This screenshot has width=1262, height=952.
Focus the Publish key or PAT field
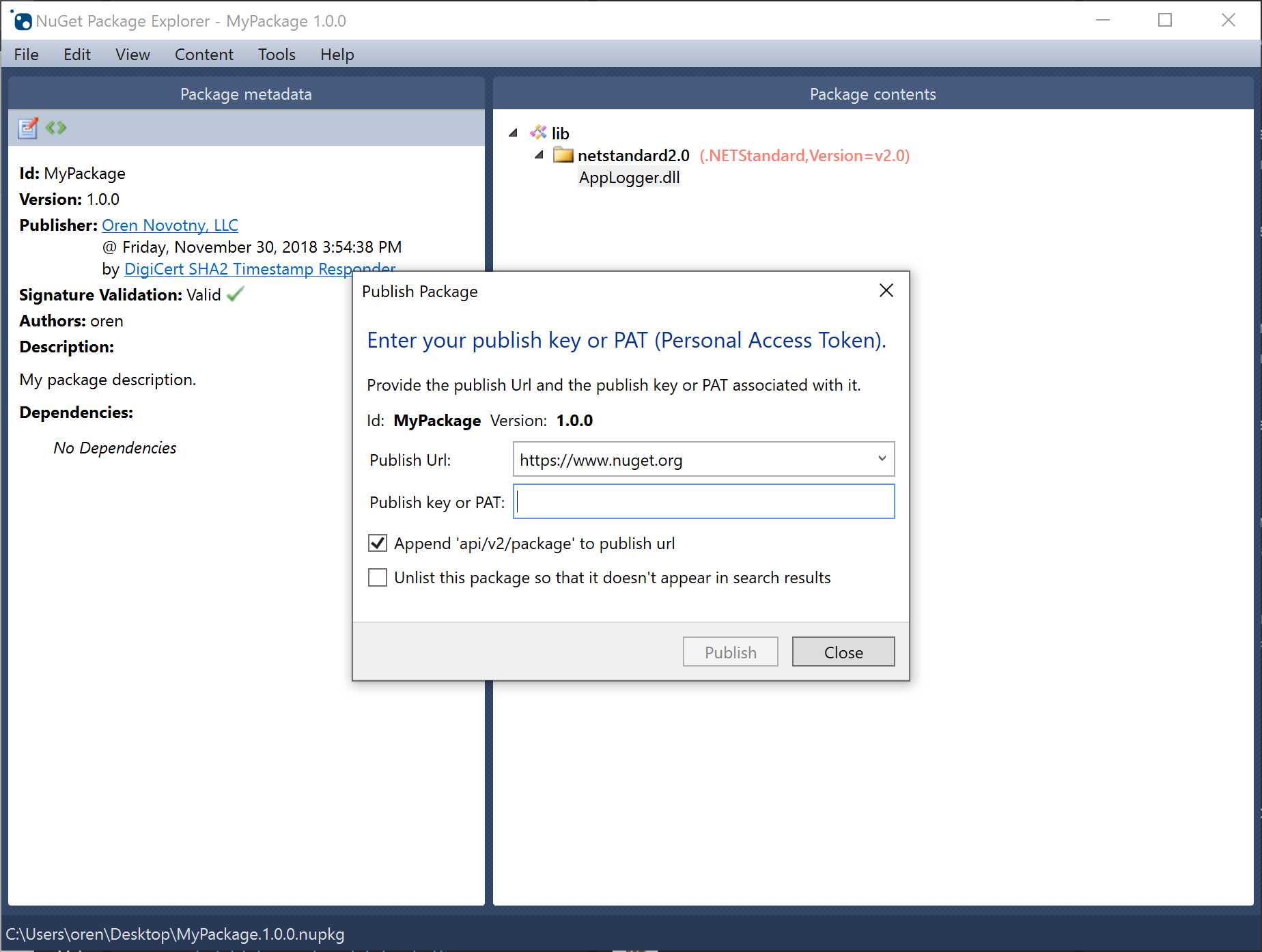(704, 502)
